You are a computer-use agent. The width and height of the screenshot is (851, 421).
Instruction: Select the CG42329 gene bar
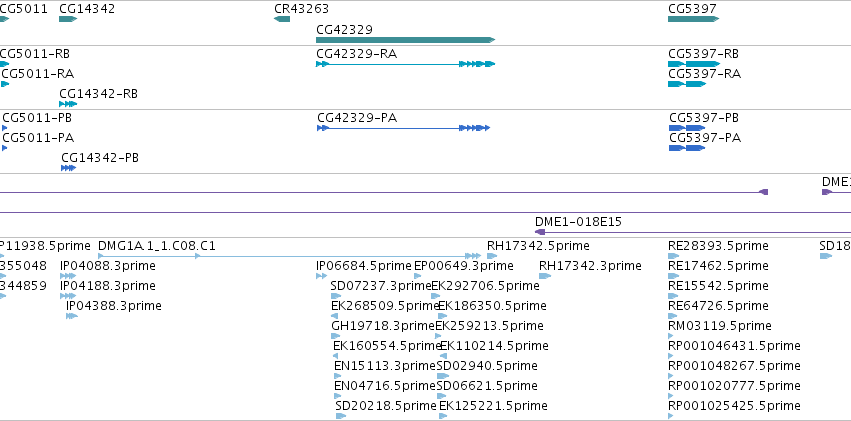405,40
